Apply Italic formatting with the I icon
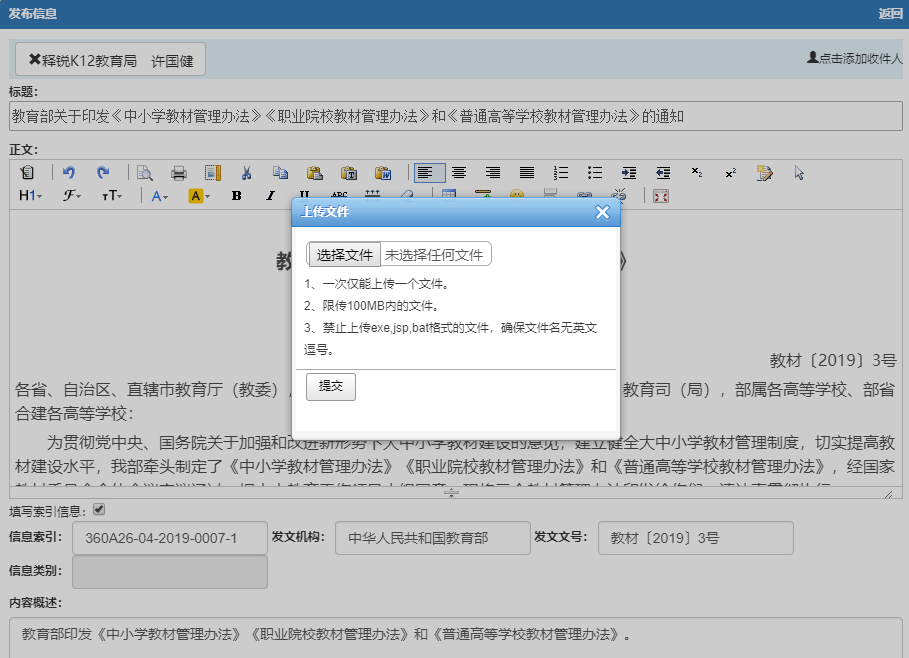This screenshot has width=909, height=658. [268, 195]
